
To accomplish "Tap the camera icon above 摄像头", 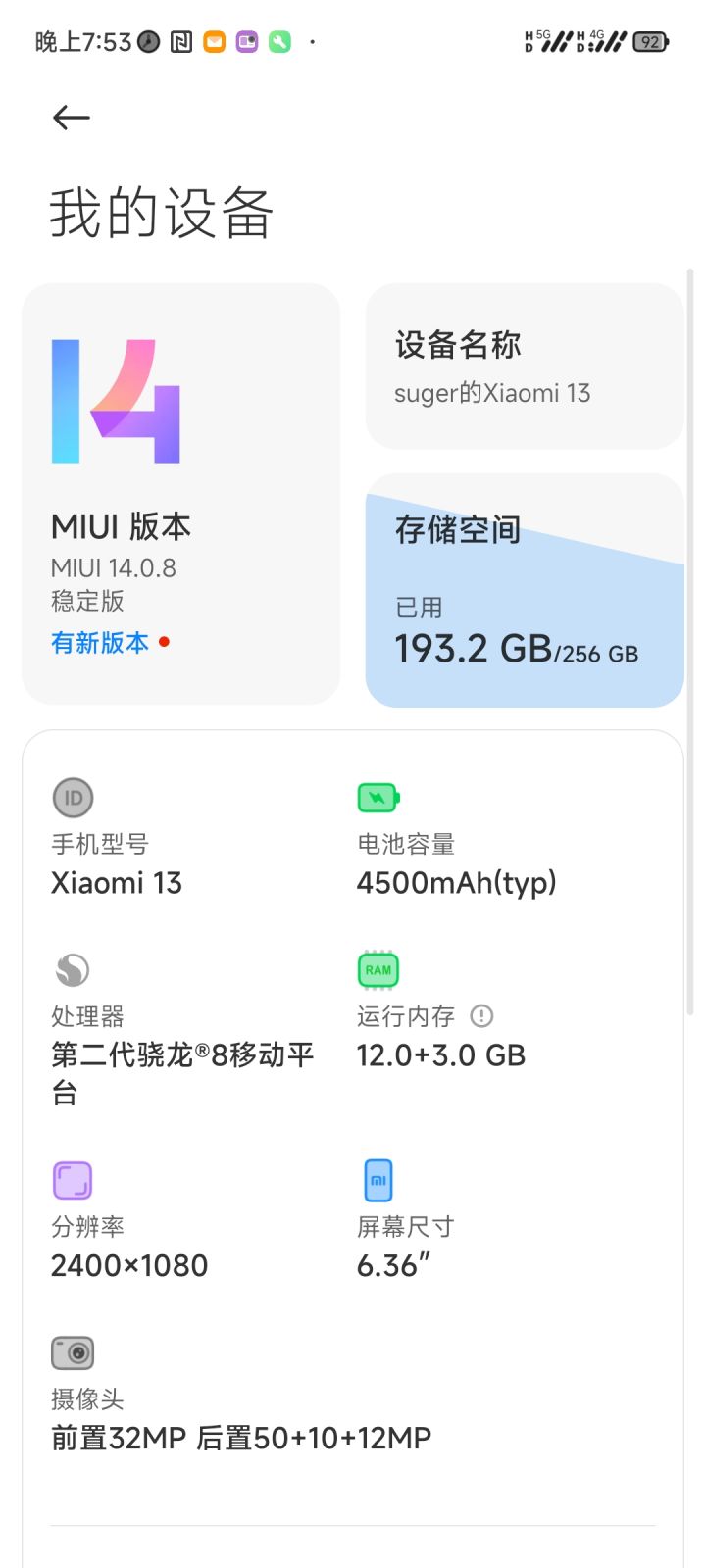I will [73, 1352].
